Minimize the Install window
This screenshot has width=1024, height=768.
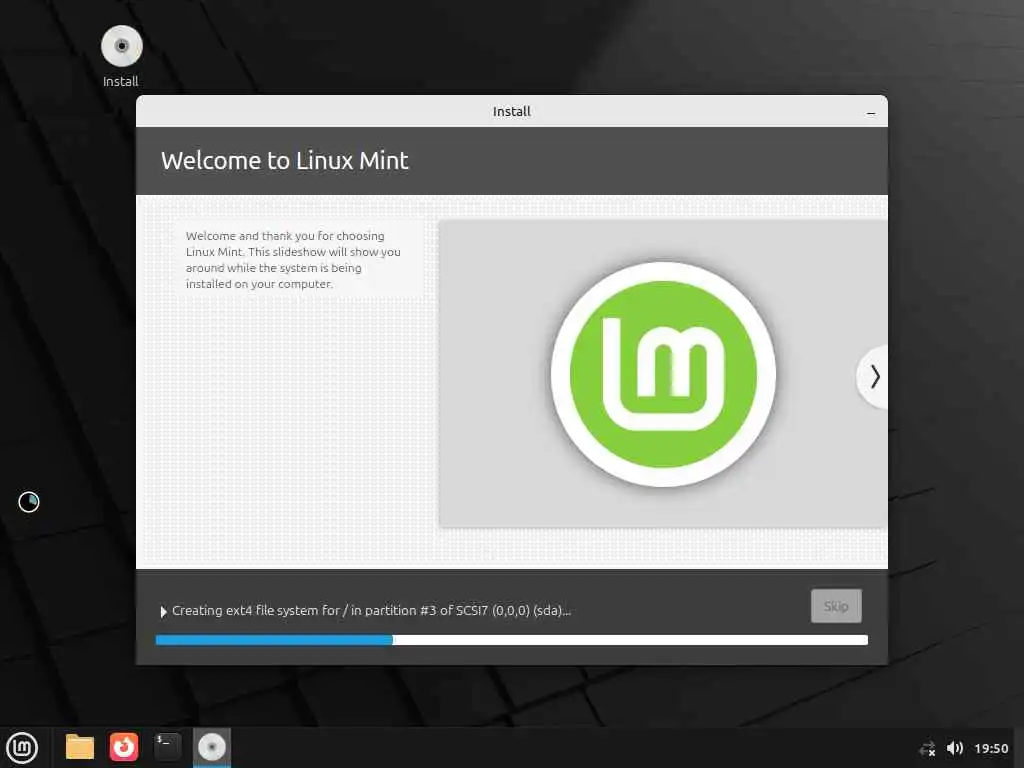click(x=871, y=112)
